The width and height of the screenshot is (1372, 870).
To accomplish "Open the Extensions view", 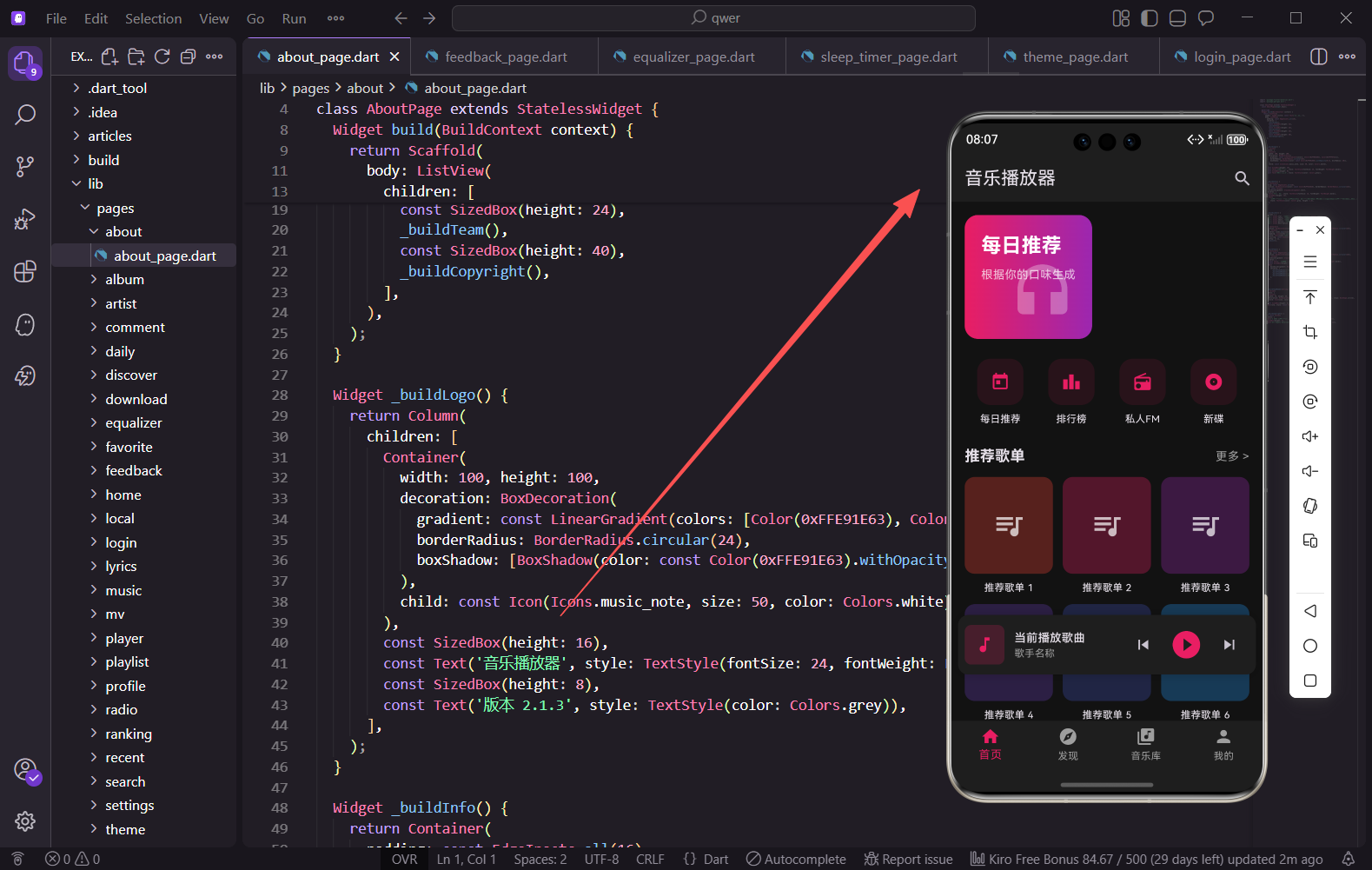I will pos(25,271).
